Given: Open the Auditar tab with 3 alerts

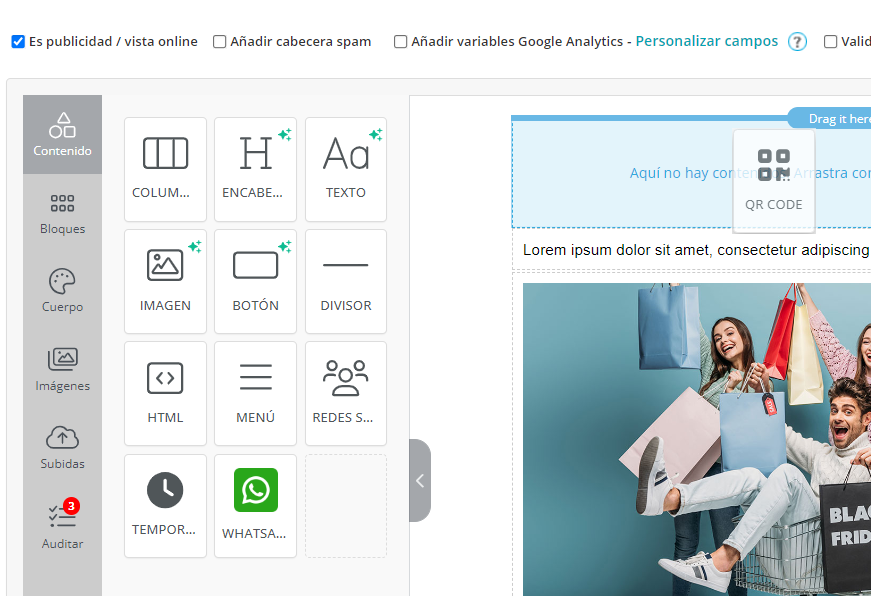Looking at the screenshot, I should [x=62, y=527].
